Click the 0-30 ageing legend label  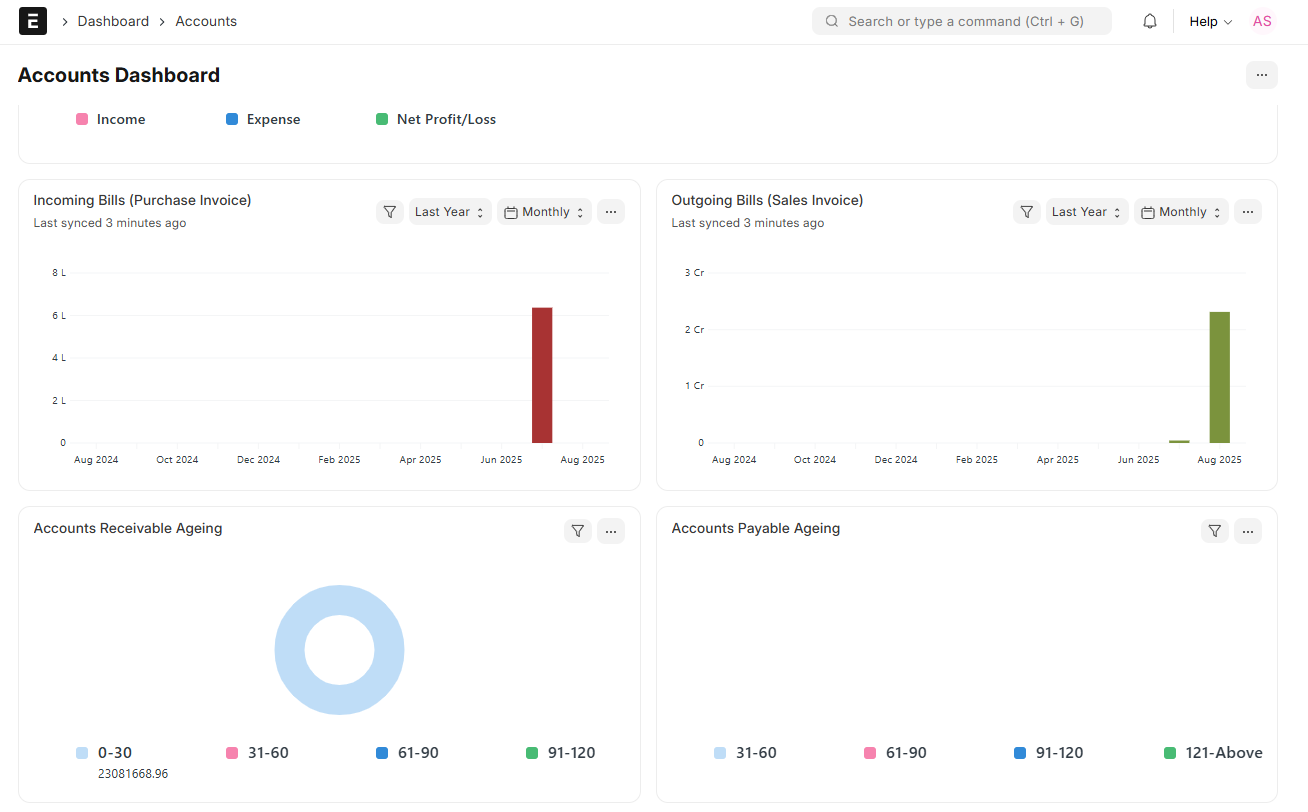[113, 752]
